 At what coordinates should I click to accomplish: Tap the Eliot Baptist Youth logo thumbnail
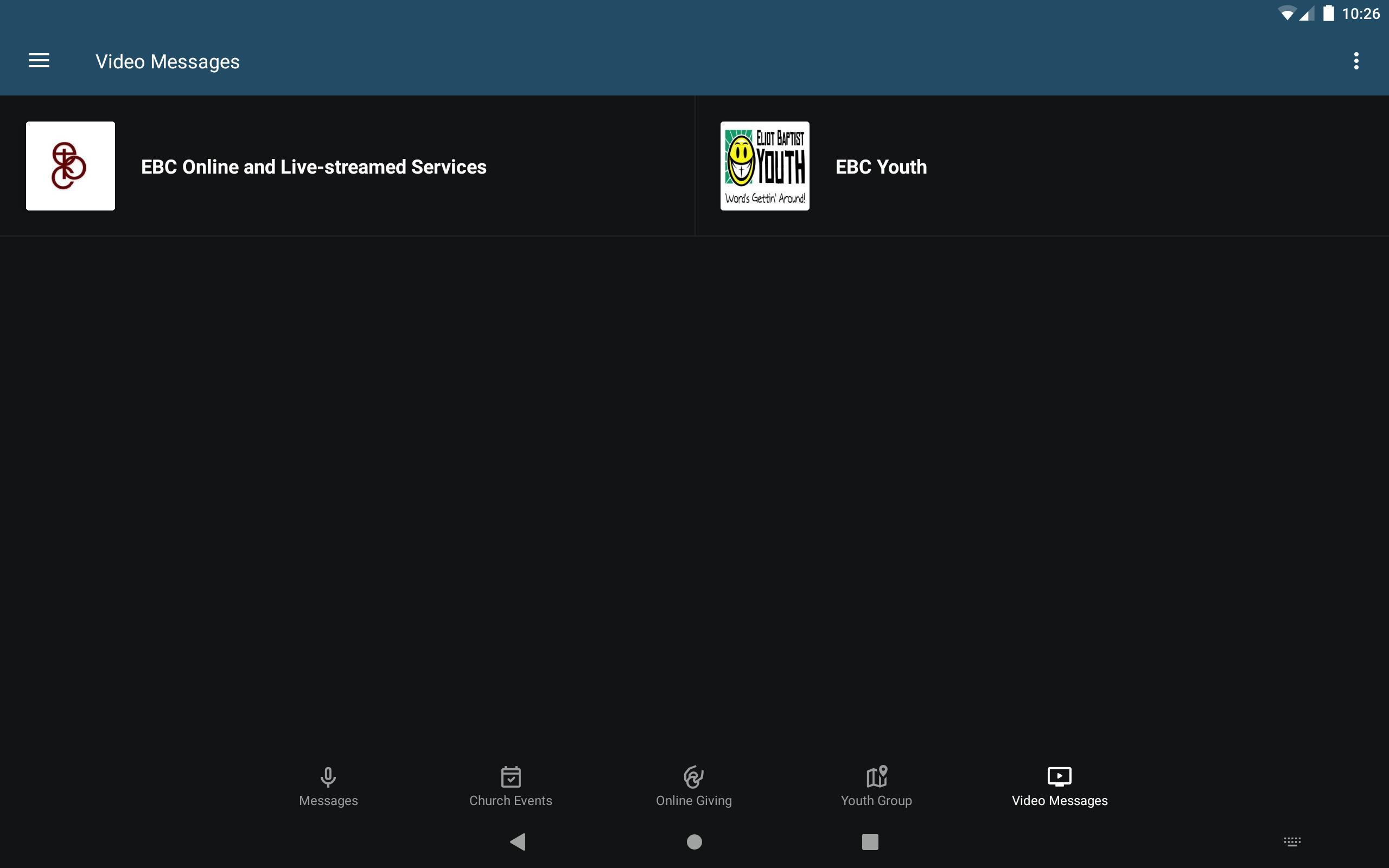click(764, 166)
